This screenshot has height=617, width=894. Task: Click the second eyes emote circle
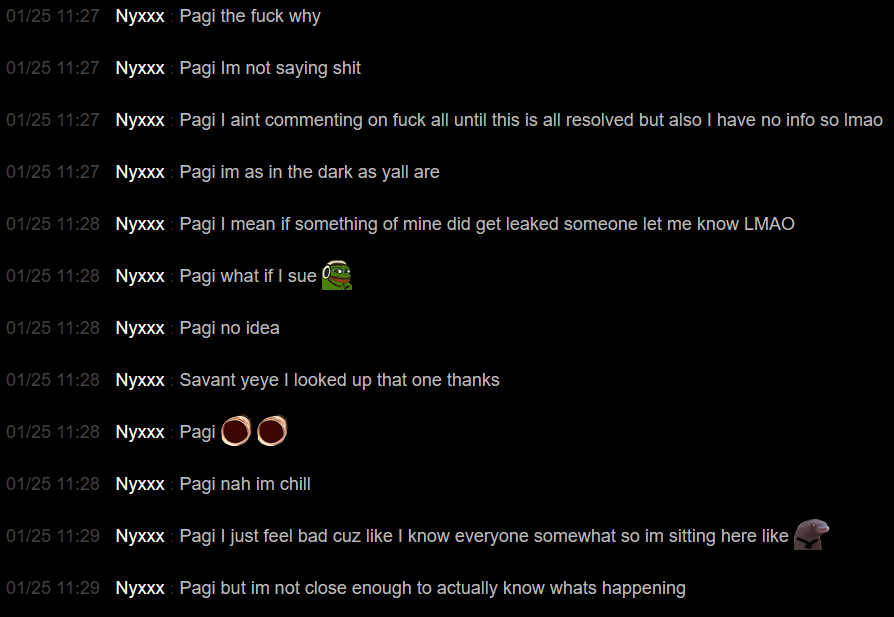(x=272, y=431)
